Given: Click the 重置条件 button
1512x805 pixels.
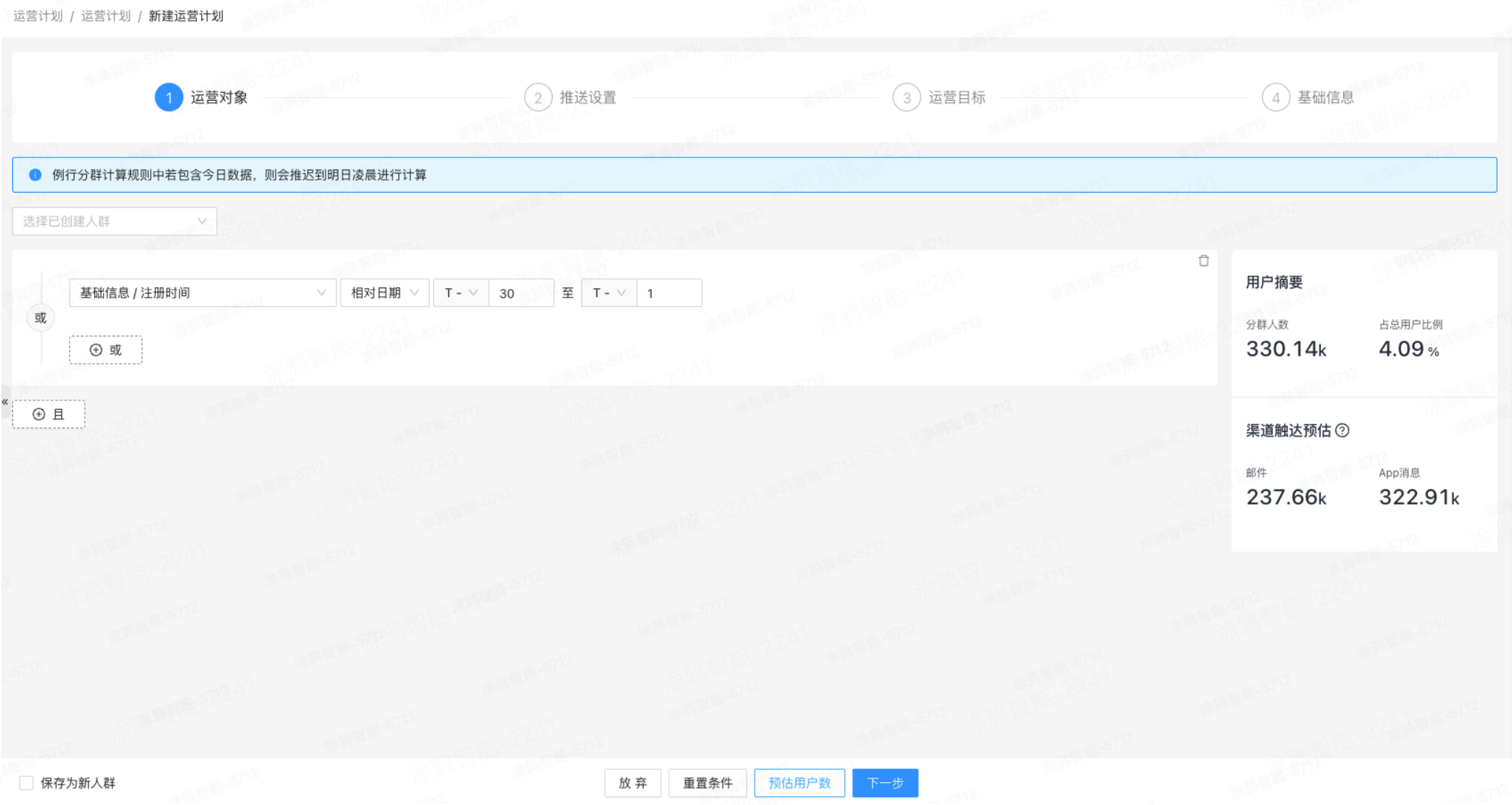Looking at the screenshot, I should pyautogui.click(x=708, y=783).
